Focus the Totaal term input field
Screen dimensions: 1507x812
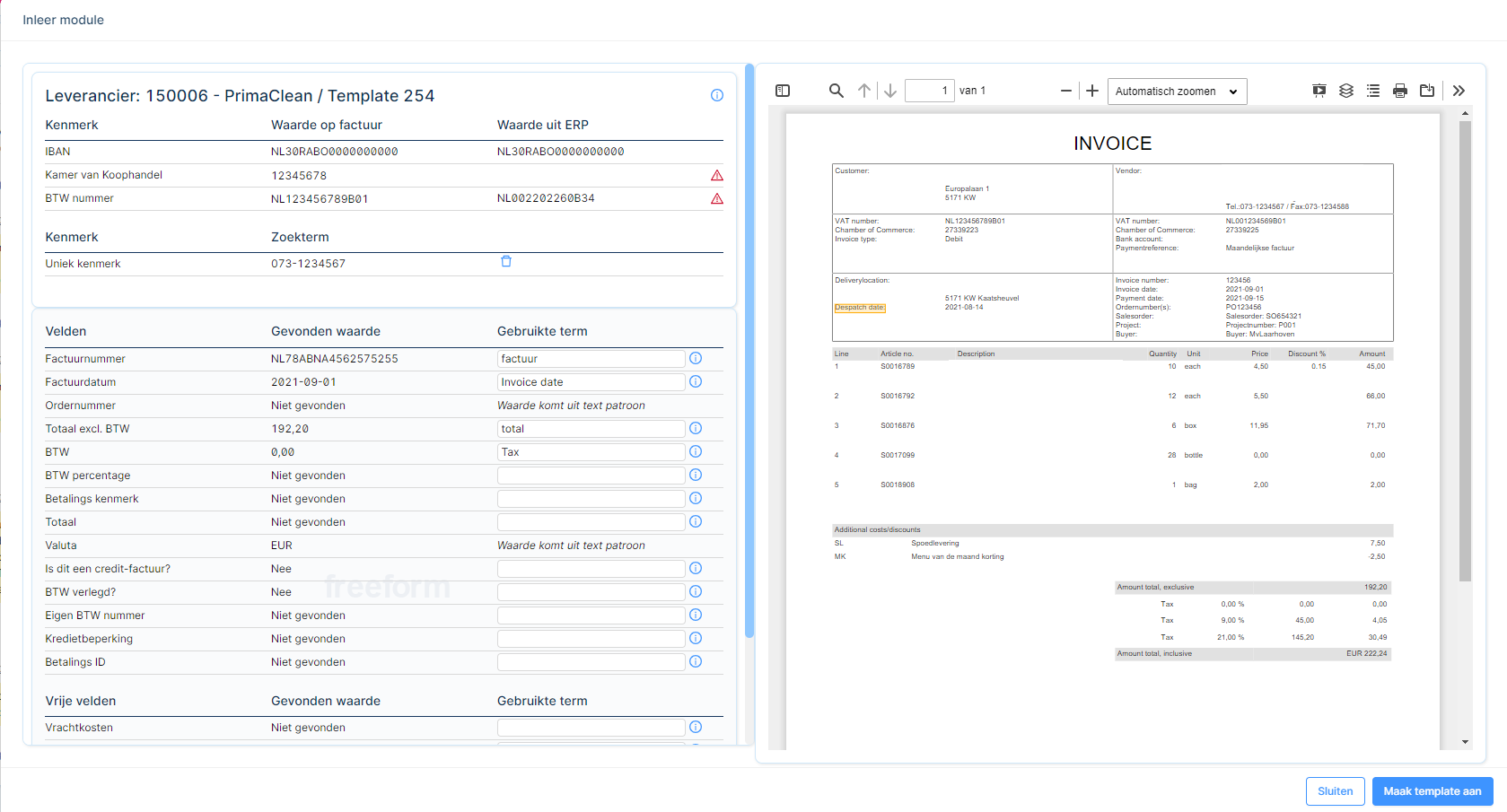(591, 522)
